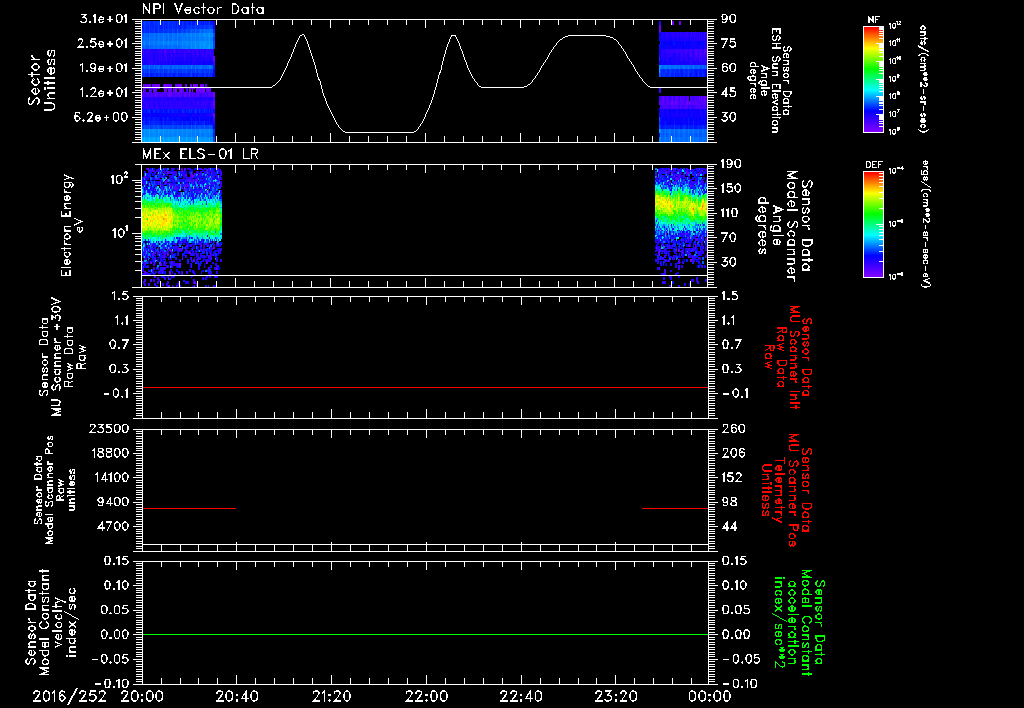The height and width of the screenshot is (708, 1024).
Task: Click the "1.9e+01" sector tick value
Action: click(105, 68)
